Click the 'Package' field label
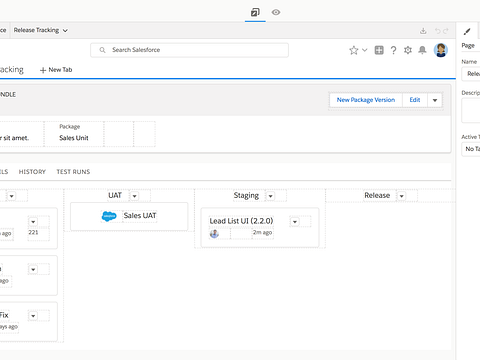The height and width of the screenshot is (360, 480). pos(70,127)
